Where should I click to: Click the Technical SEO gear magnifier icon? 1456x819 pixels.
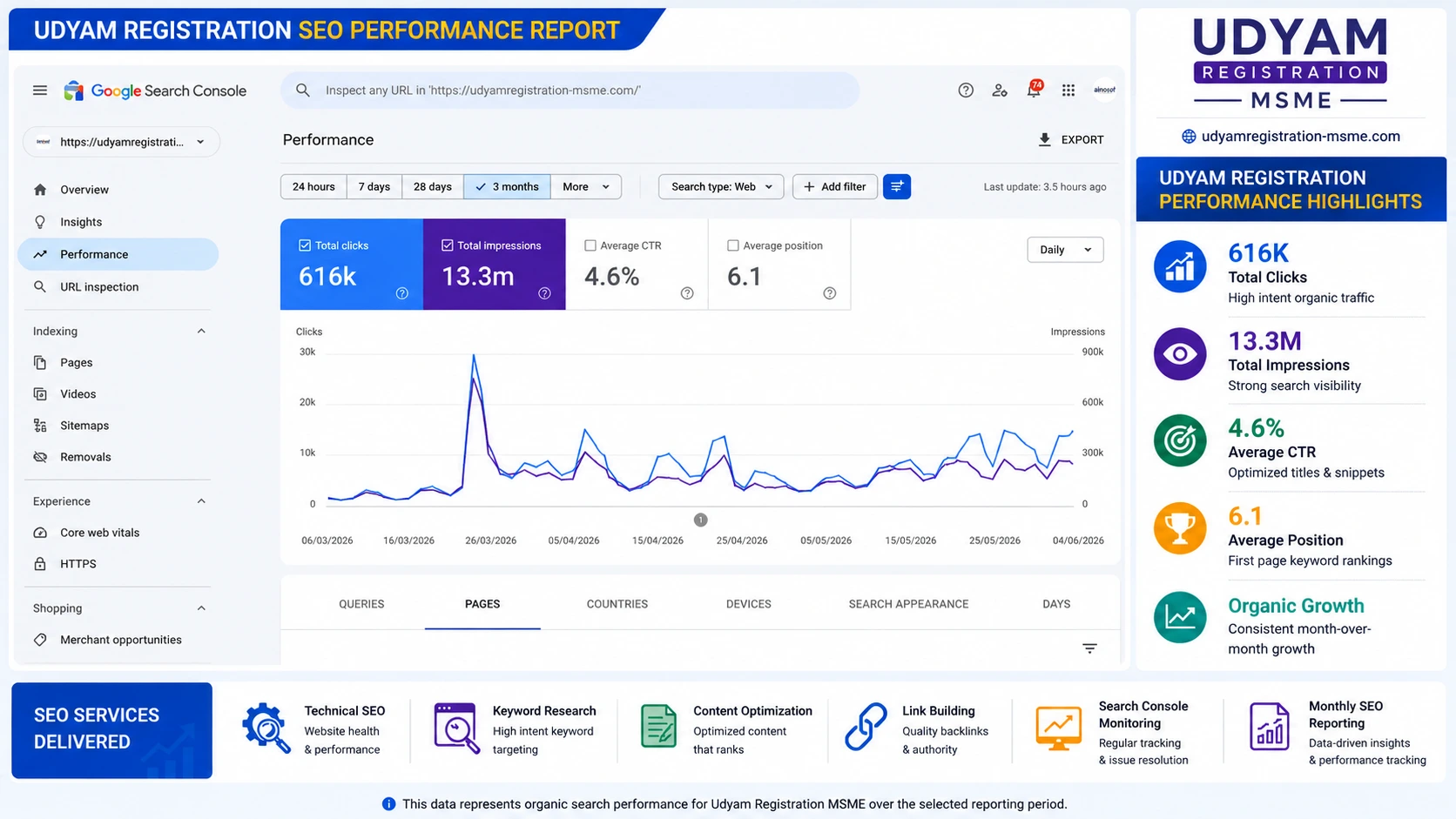(266, 728)
